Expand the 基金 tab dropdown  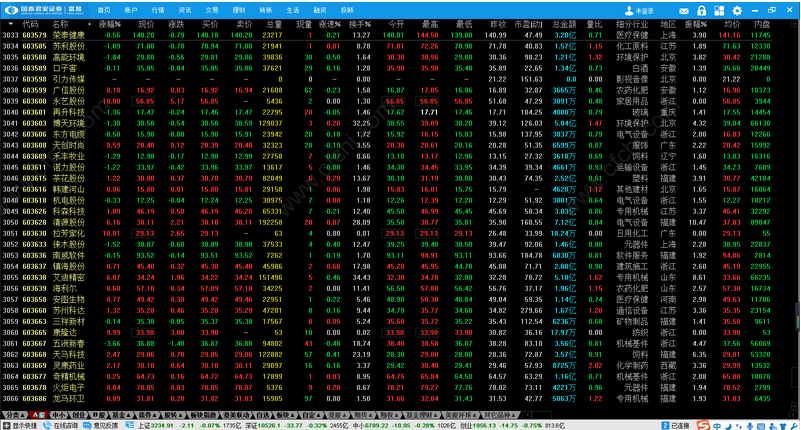coord(129,415)
